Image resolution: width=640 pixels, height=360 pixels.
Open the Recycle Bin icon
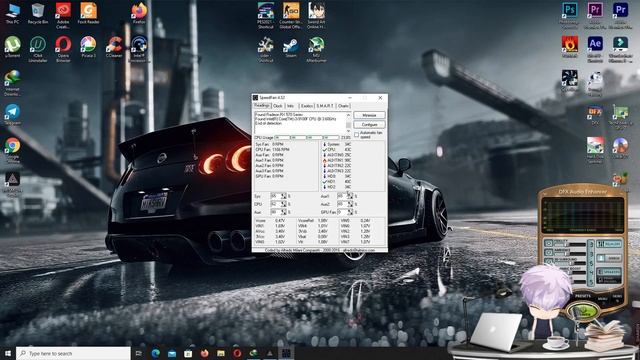(38, 13)
